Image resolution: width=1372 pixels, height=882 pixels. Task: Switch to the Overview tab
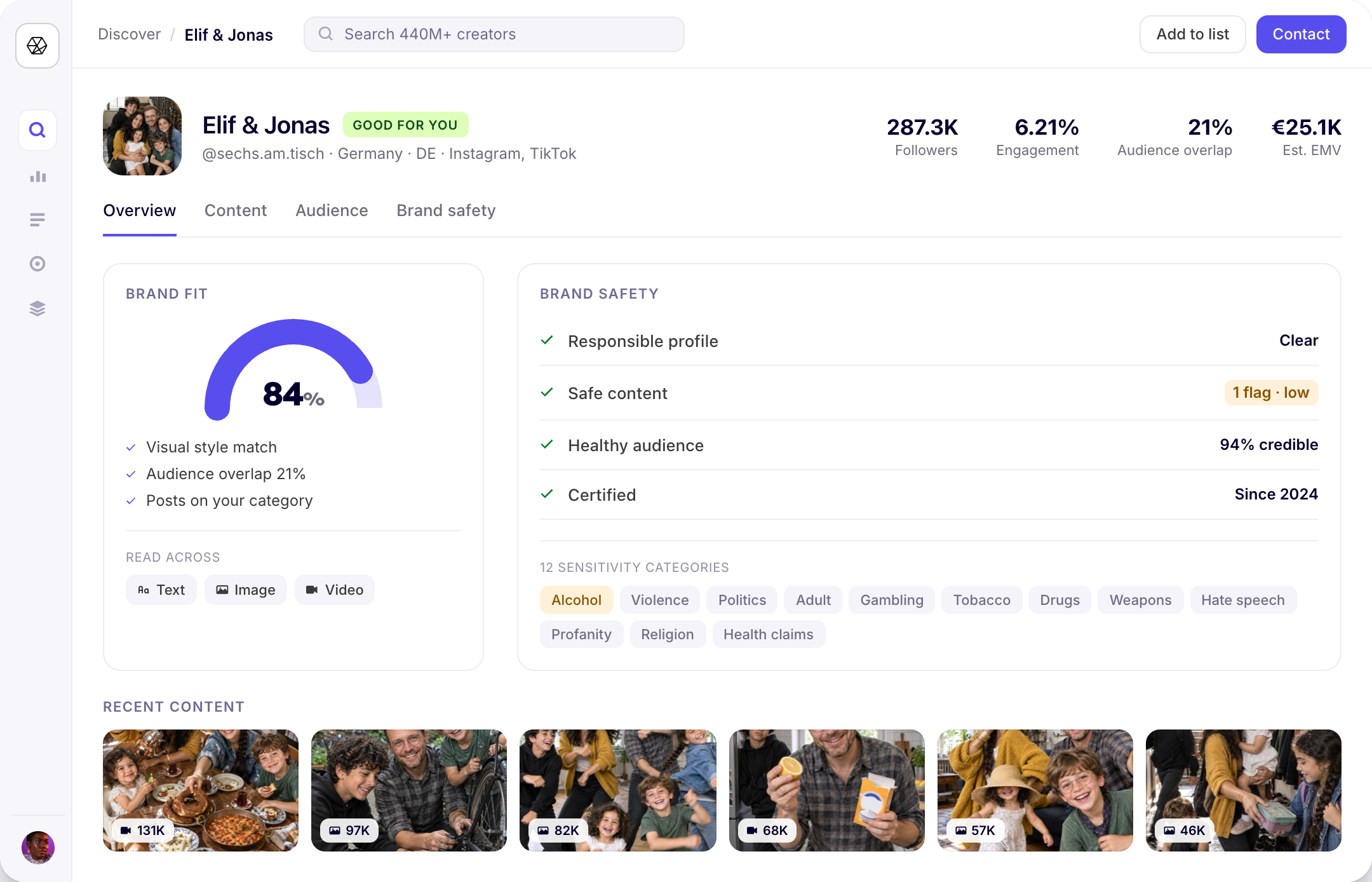pyautogui.click(x=140, y=210)
